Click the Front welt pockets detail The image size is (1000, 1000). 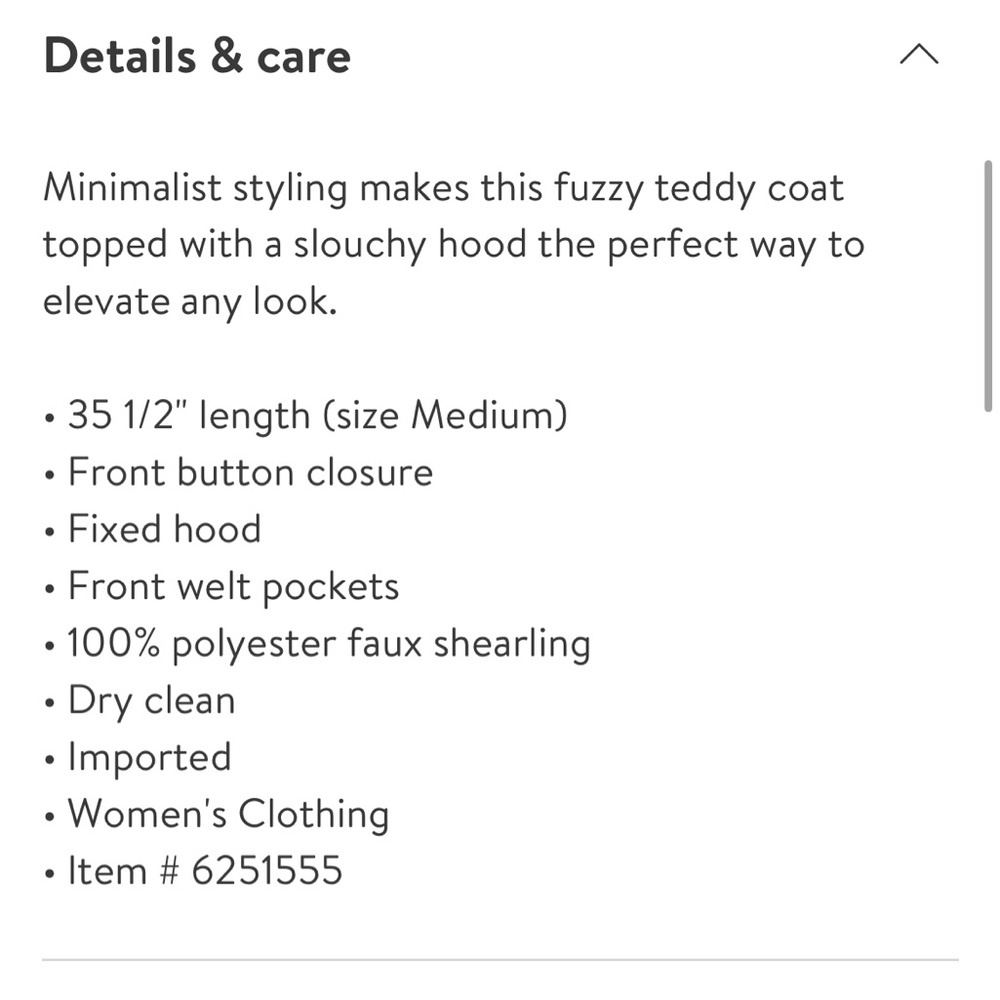[233, 586]
